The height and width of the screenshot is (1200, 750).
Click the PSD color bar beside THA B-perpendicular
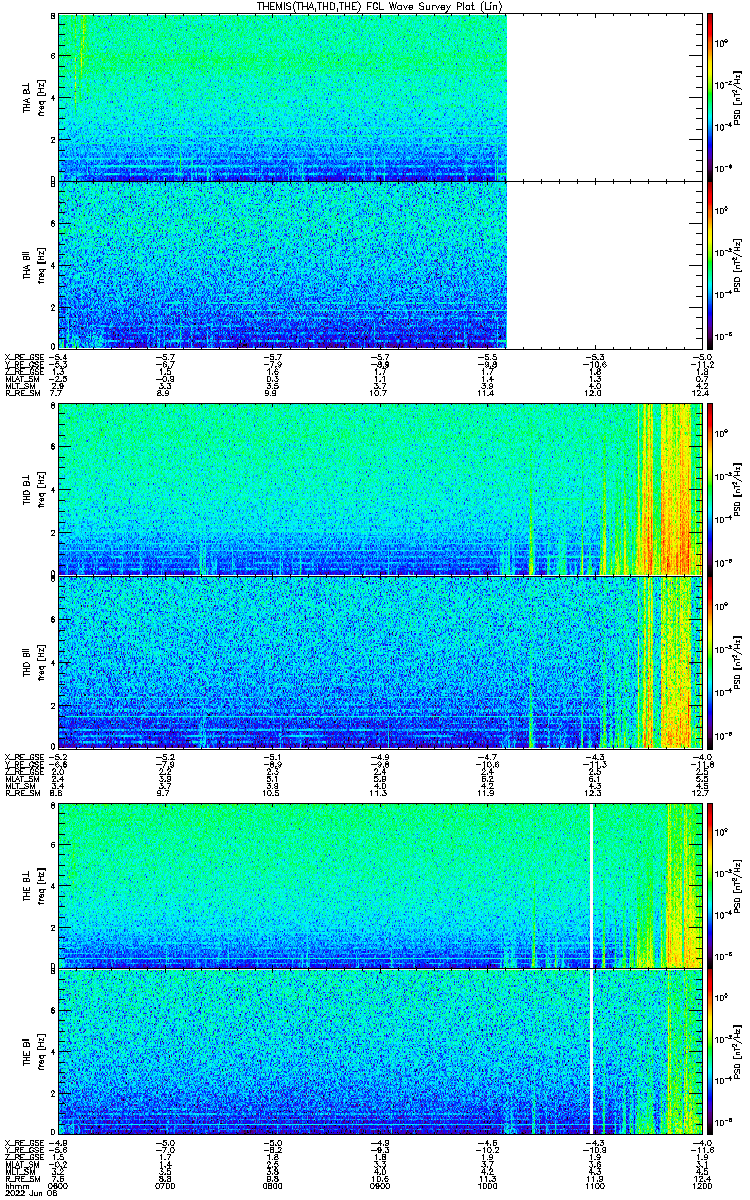point(710,97)
